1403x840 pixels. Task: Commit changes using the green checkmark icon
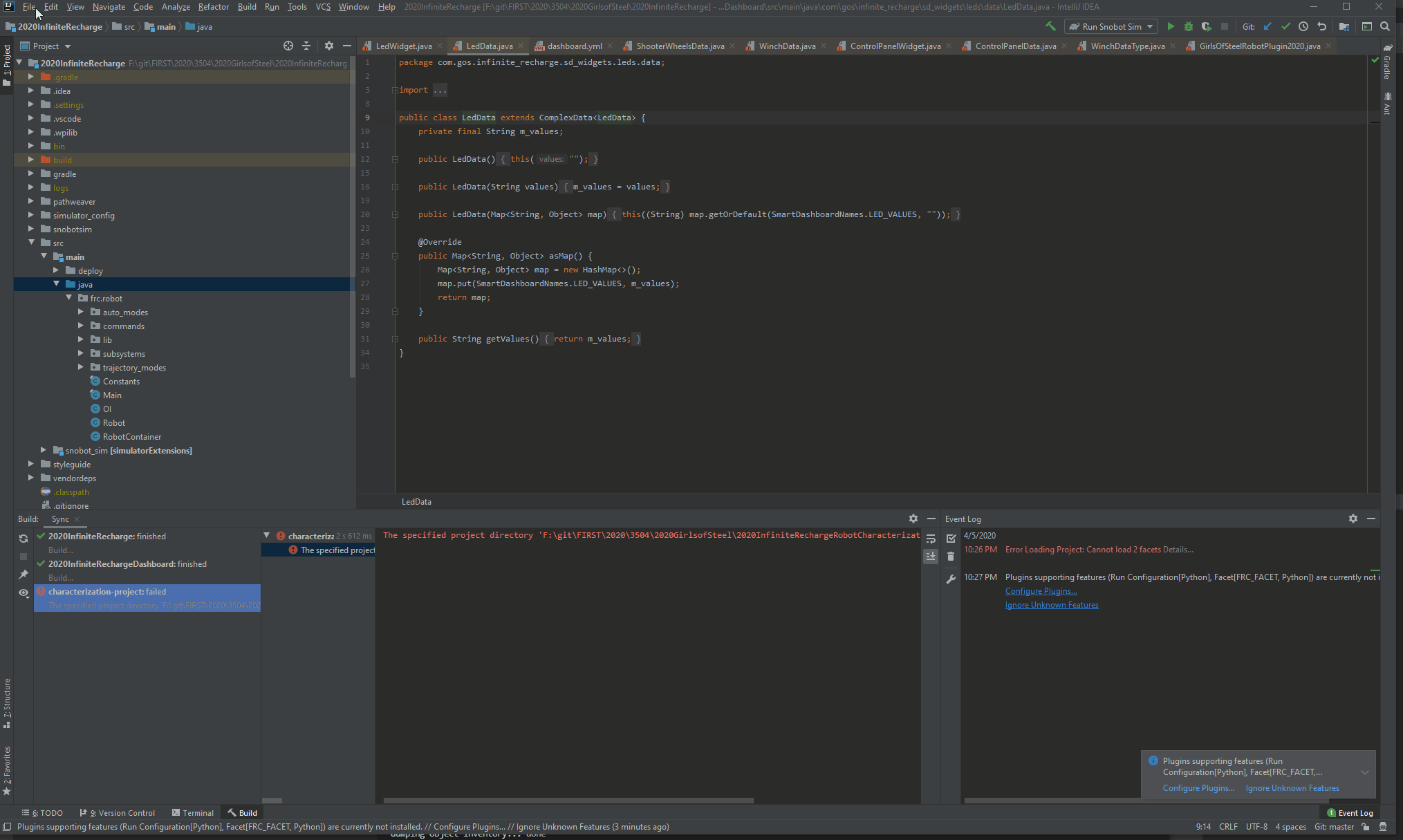pos(1286,26)
